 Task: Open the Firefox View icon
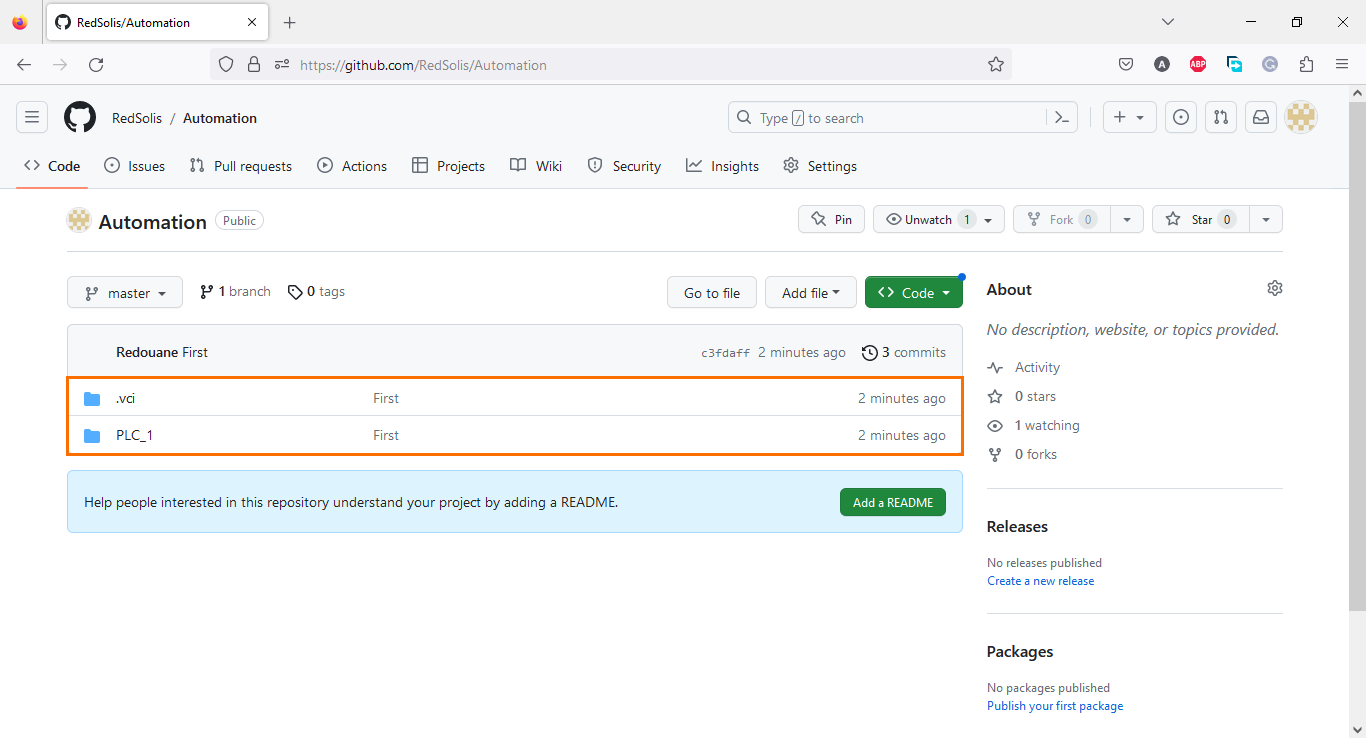pos(20,22)
